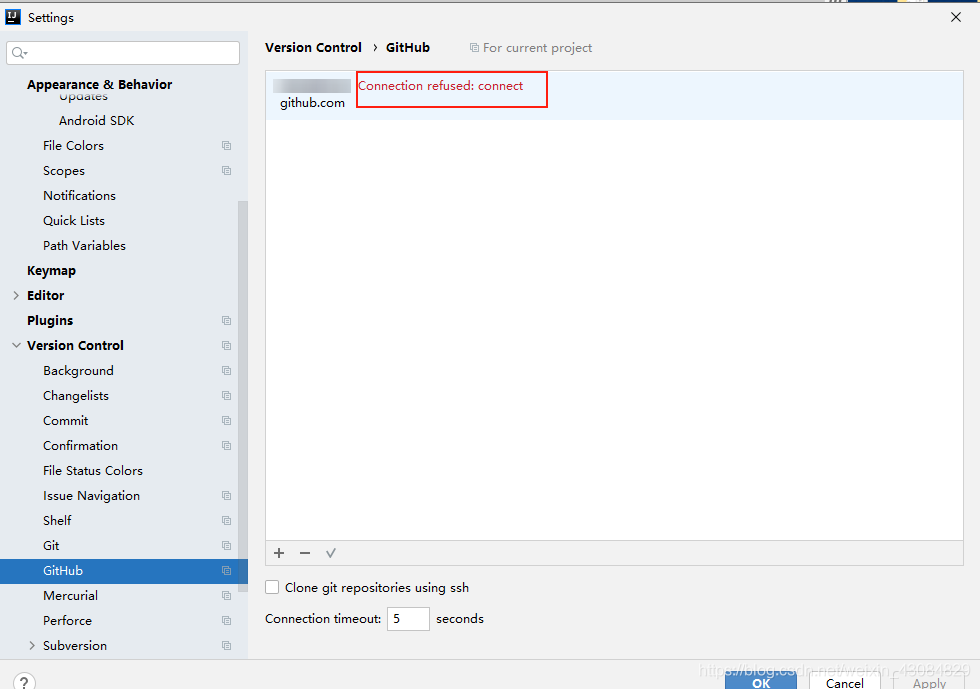
Task: Select Keymap in settings tree
Action: pyautogui.click(x=51, y=271)
